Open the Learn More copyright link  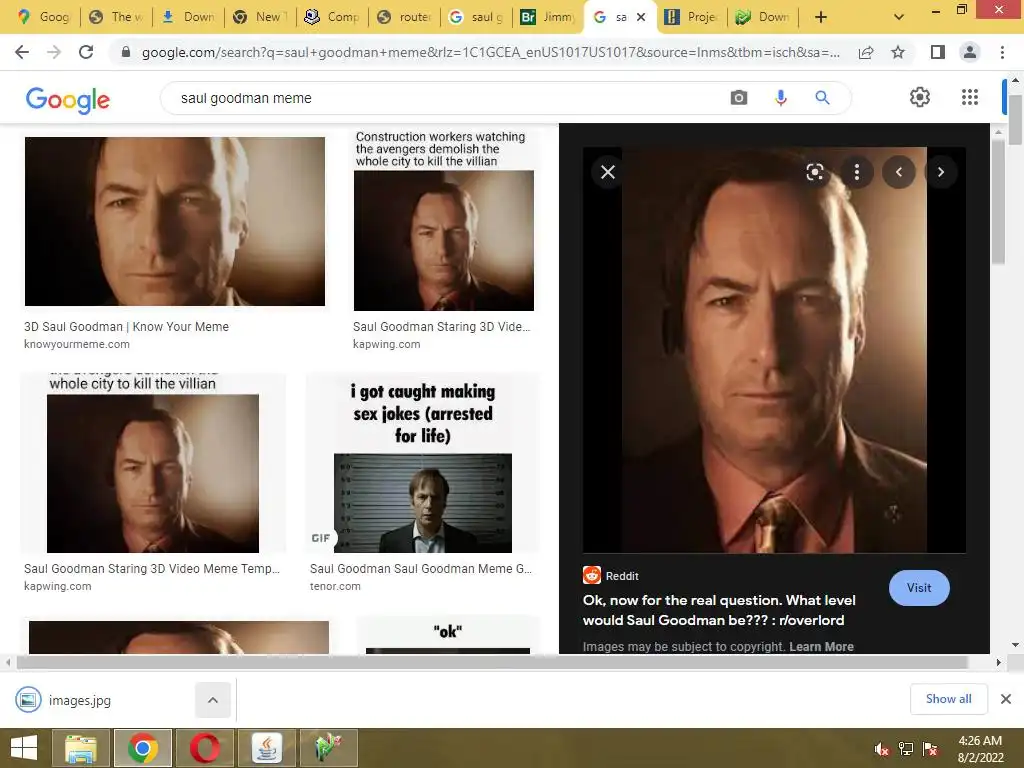tap(821, 647)
